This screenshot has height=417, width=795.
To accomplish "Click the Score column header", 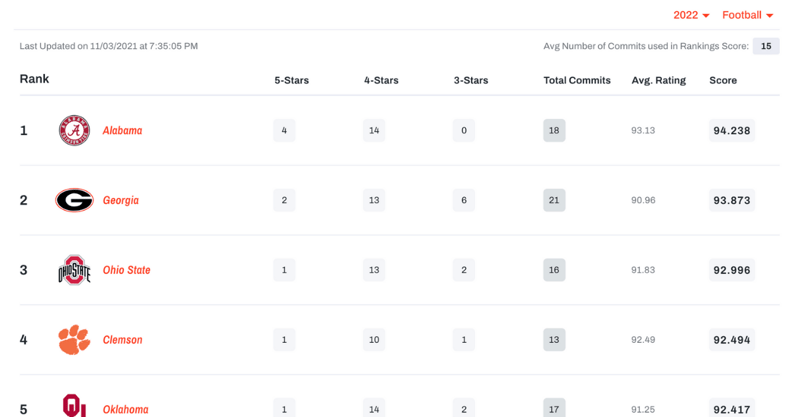I will coord(723,80).
